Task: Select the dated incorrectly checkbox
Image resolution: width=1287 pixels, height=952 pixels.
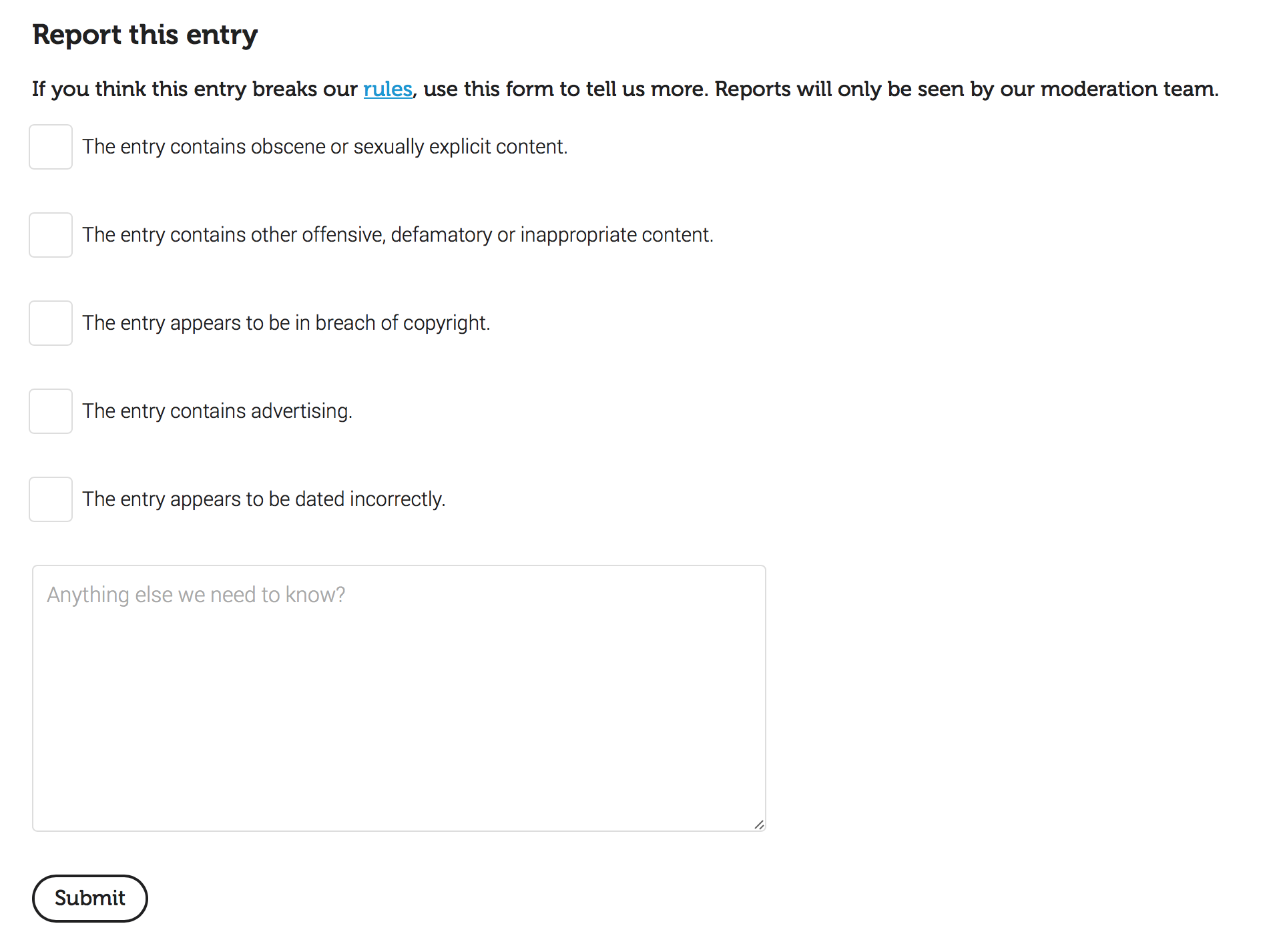Action: point(51,499)
